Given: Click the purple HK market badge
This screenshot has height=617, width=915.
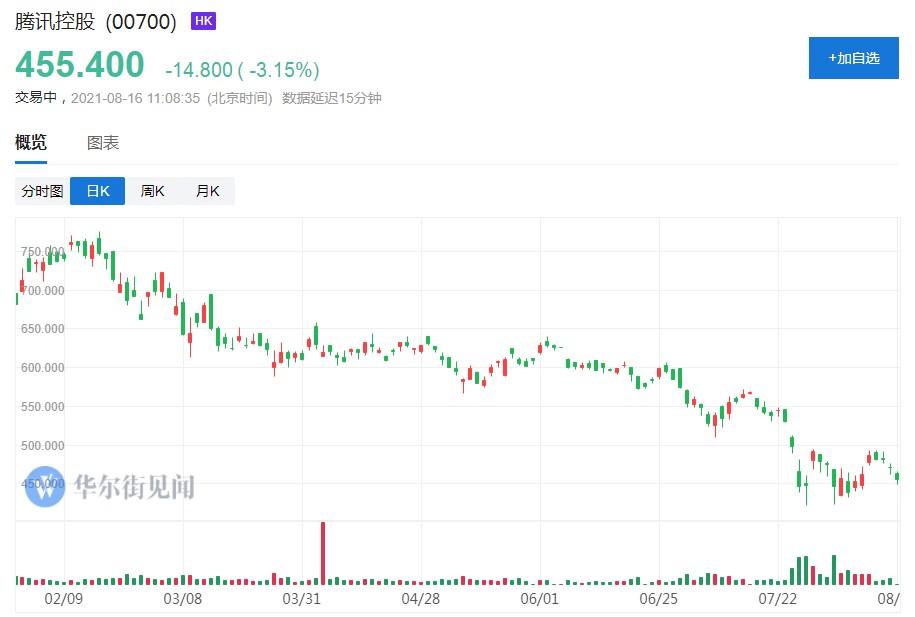Looking at the screenshot, I should click(x=203, y=21).
